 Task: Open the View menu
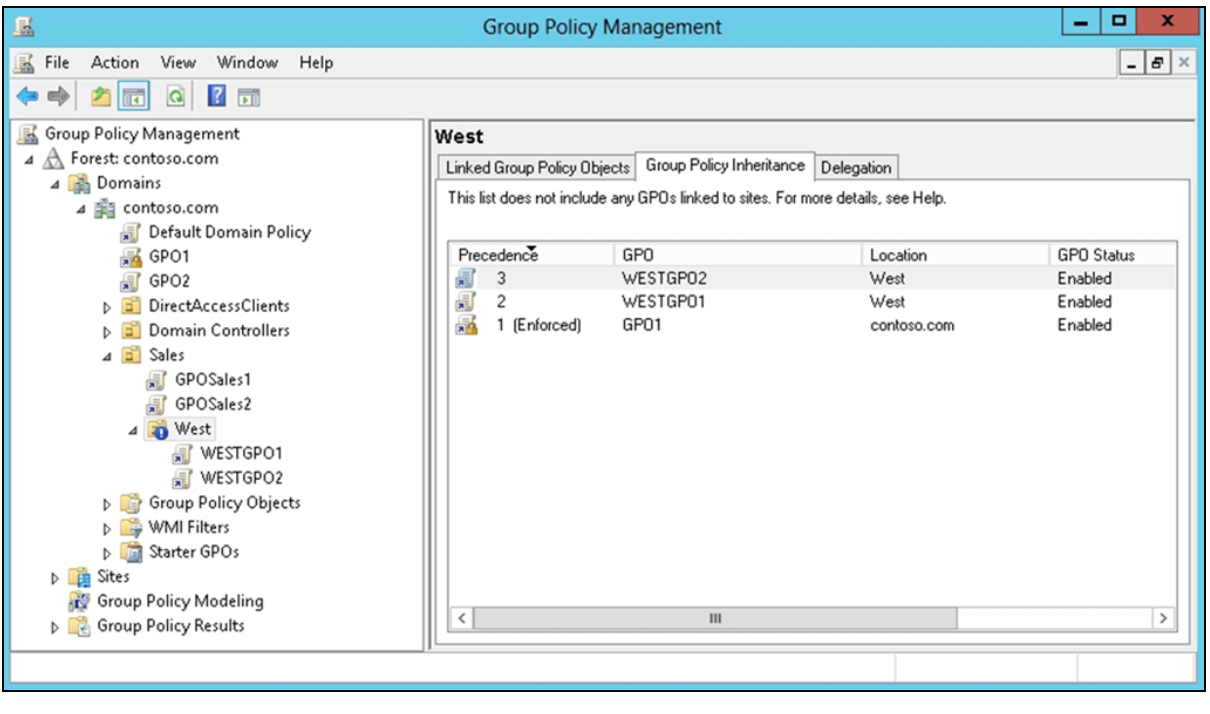pyautogui.click(x=179, y=63)
